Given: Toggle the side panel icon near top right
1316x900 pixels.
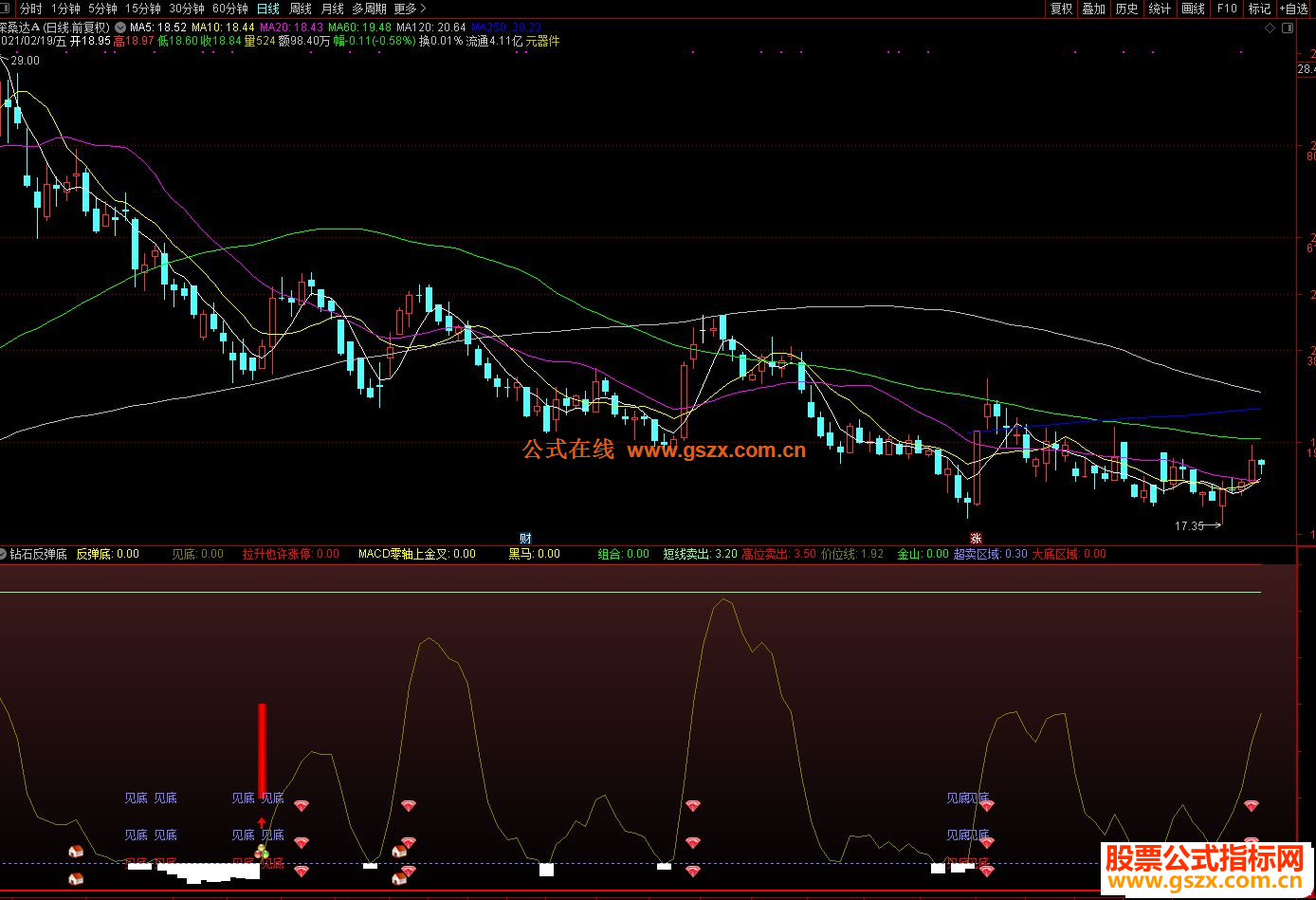Looking at the screenshot, I should click(1289, 28).
